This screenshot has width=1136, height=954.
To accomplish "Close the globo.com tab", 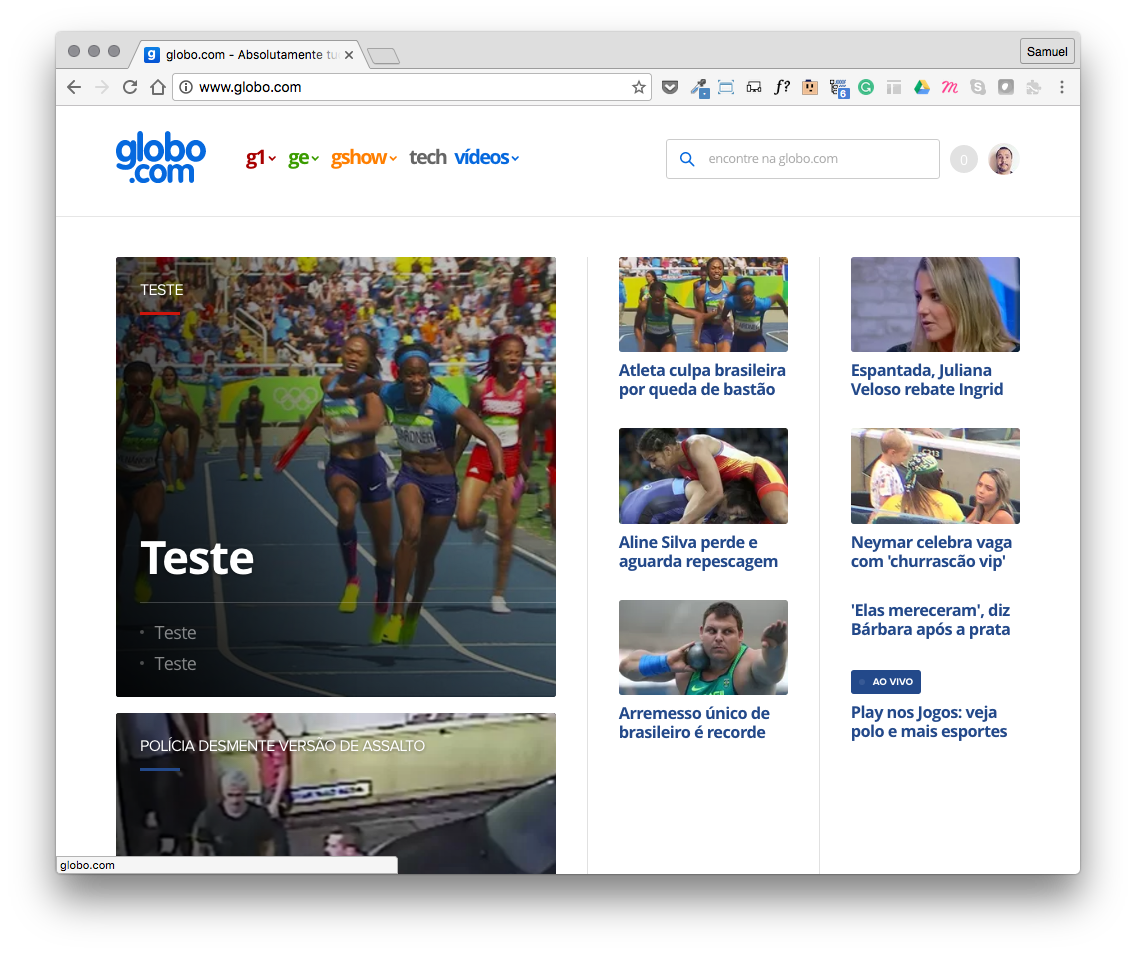I will (349, 55).
